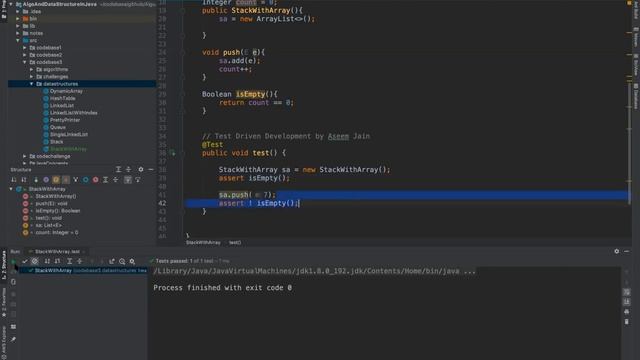Sort test results by duration
The height and width of the screenshot is (360, 640).
coord(58,261)
